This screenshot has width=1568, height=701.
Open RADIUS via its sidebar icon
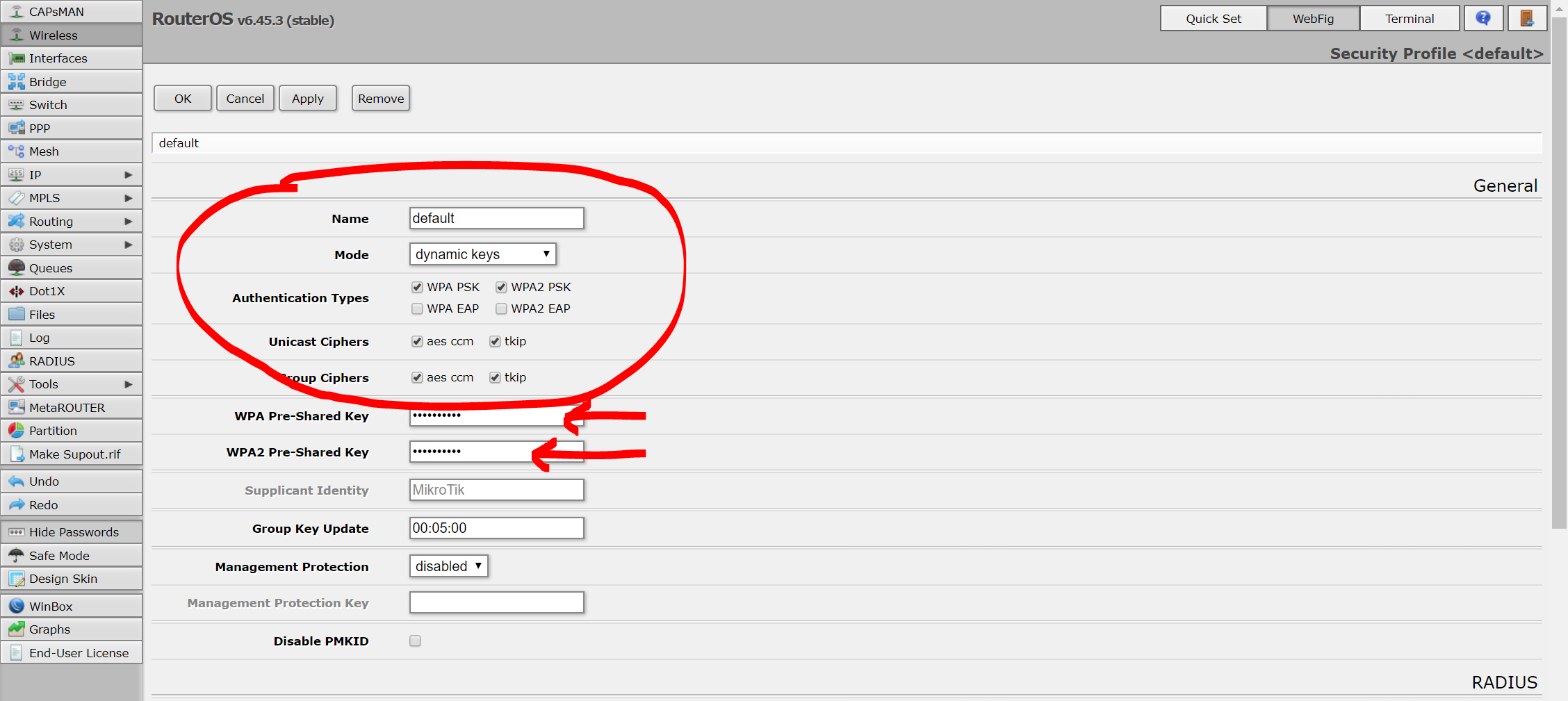click(x=17, y=361)
